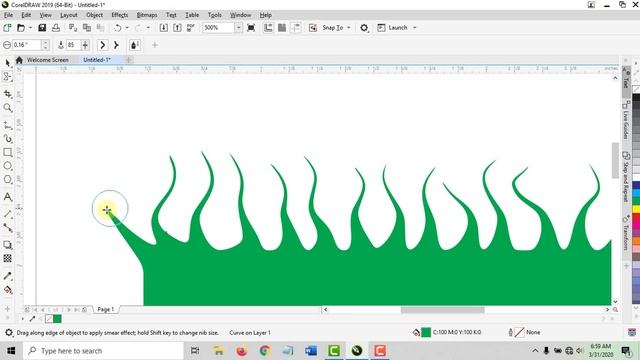Click the Launch button
This screenshot has width=640, height=360.
point(393,28)
